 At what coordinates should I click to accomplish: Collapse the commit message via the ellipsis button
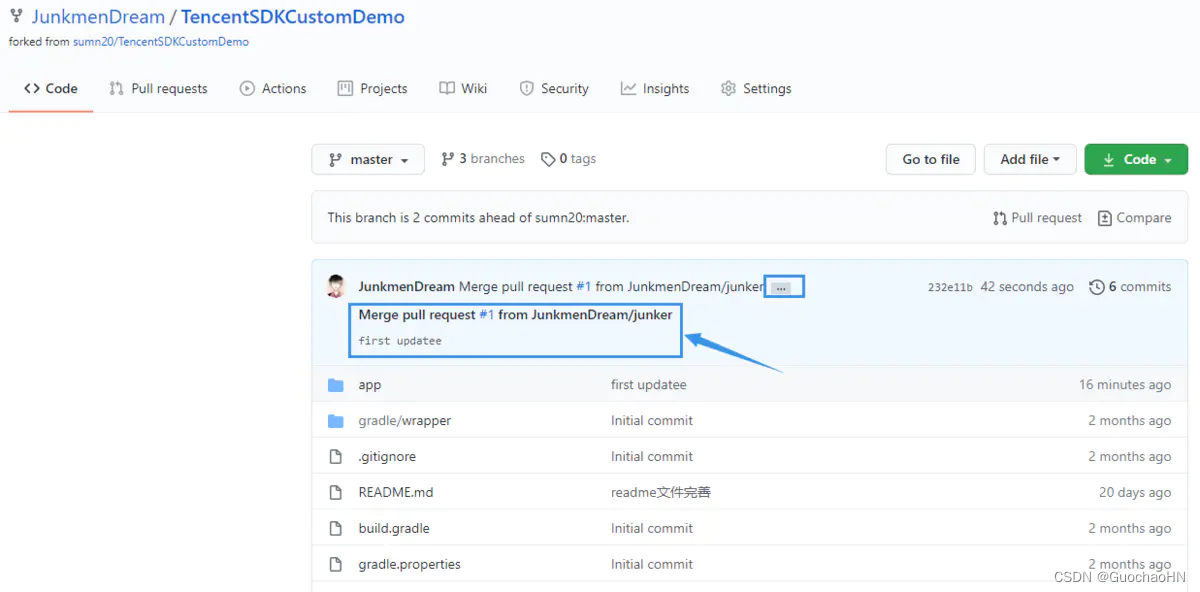(782, 288)
